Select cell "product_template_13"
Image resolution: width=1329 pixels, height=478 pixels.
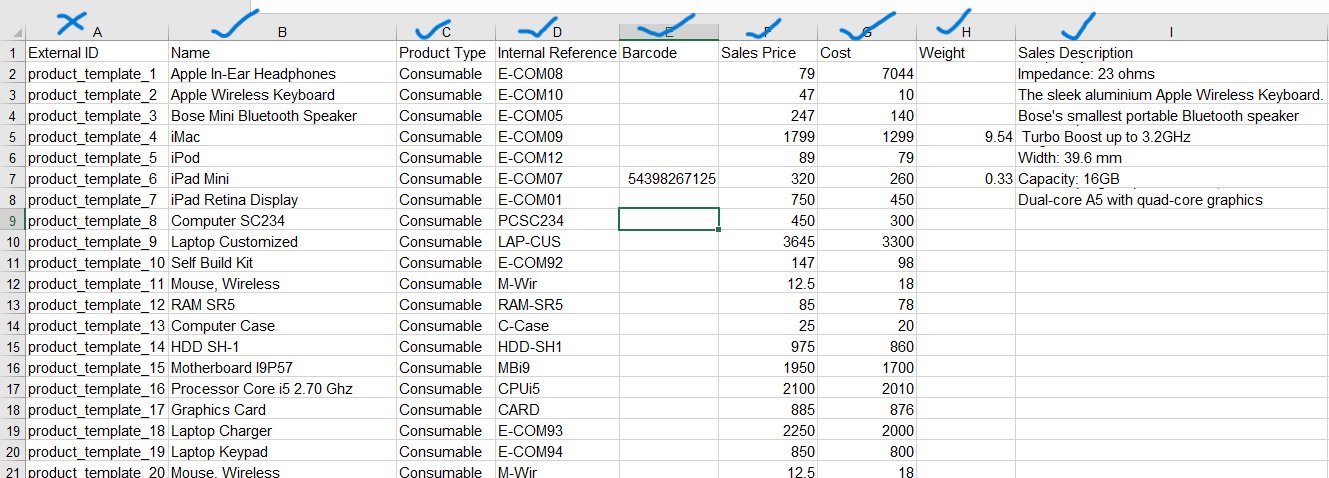[x=97, y=326]
